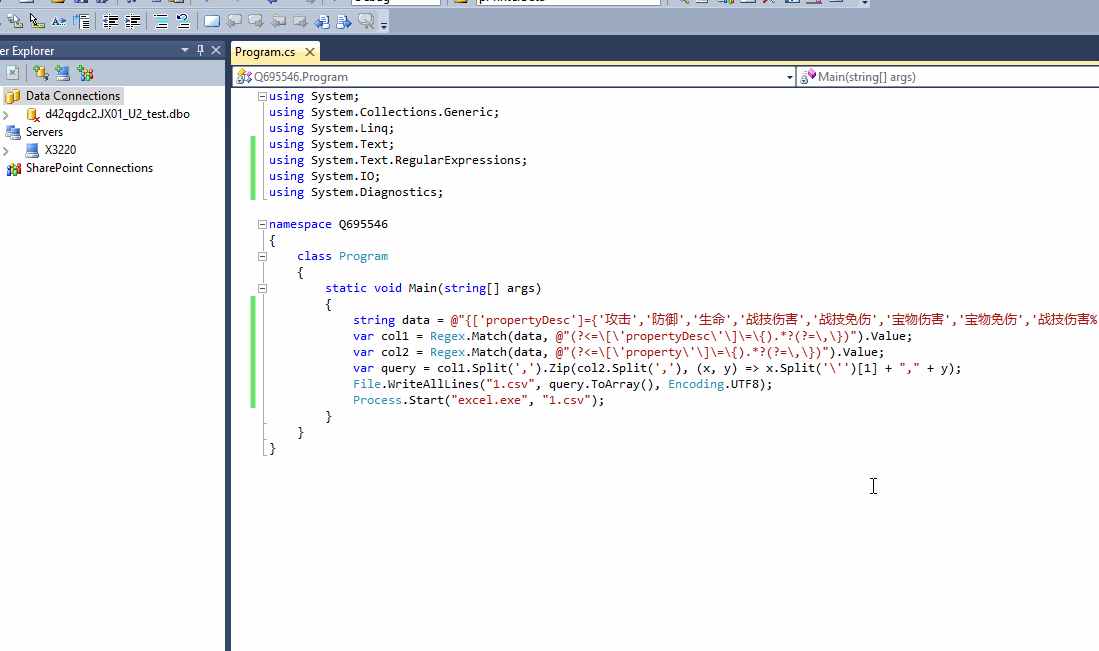Close the Server Explorer panel
Image resolution: width=1099 pixels, height=651 pixels.
pos(216,50)
